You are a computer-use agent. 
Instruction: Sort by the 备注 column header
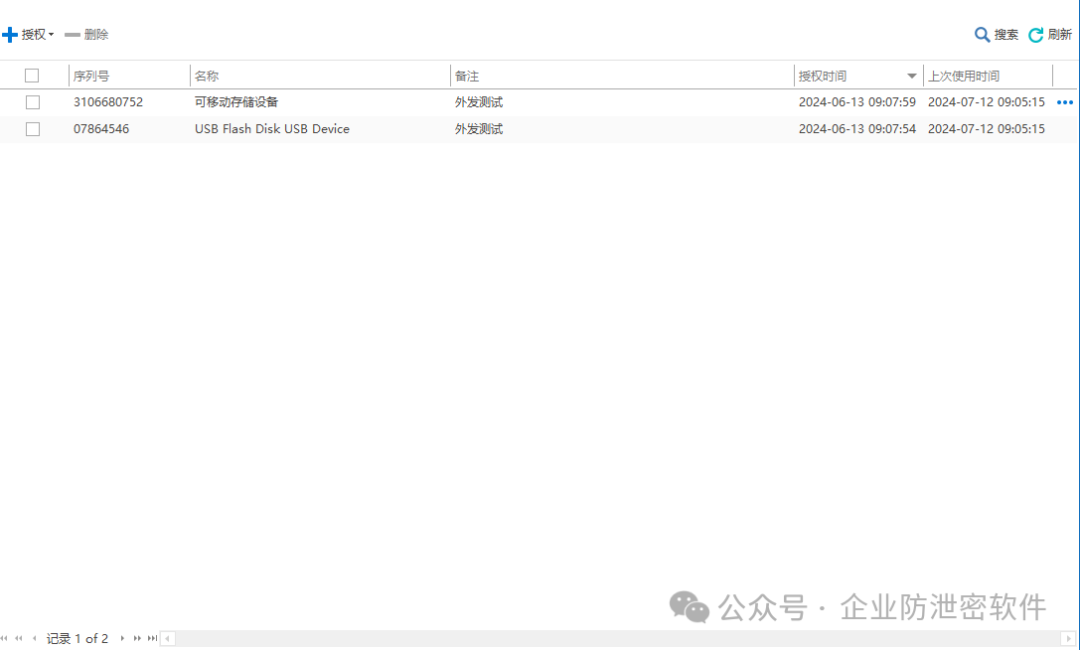[x=467, y=76]
